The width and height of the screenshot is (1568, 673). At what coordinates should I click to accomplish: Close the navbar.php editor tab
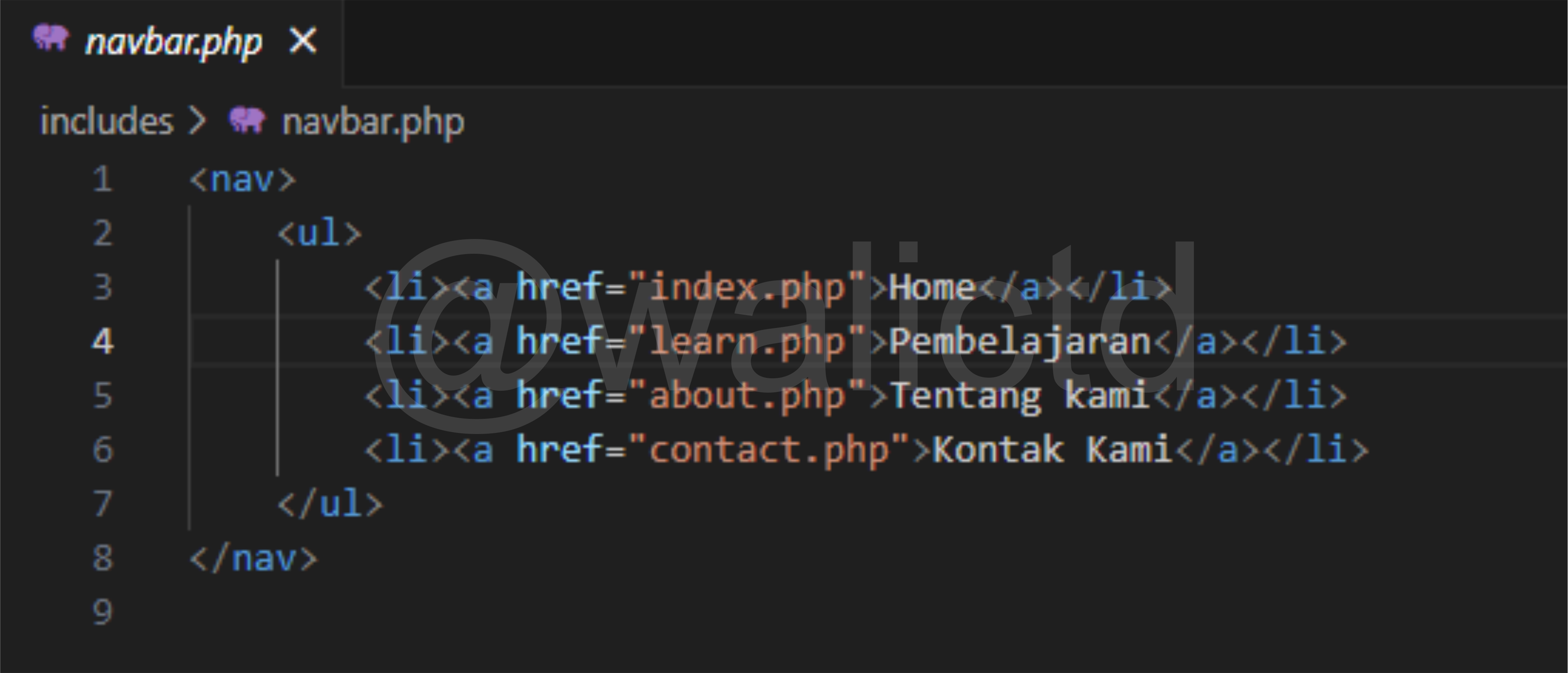pyautogui.click(x=303, y=41)
